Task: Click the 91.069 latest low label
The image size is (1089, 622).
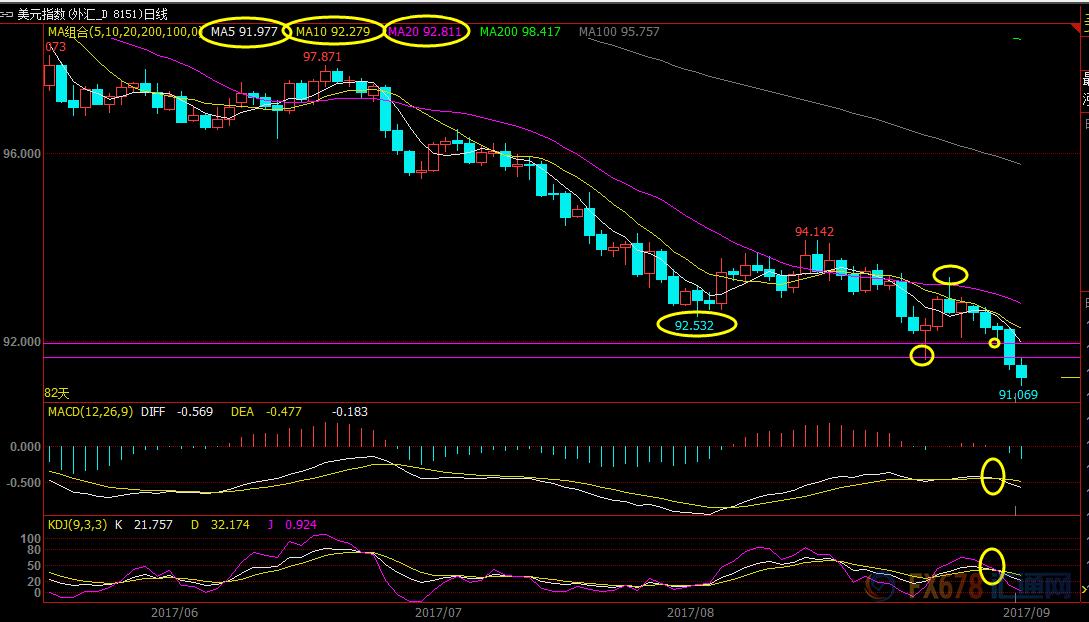Action: [1018, 394]
